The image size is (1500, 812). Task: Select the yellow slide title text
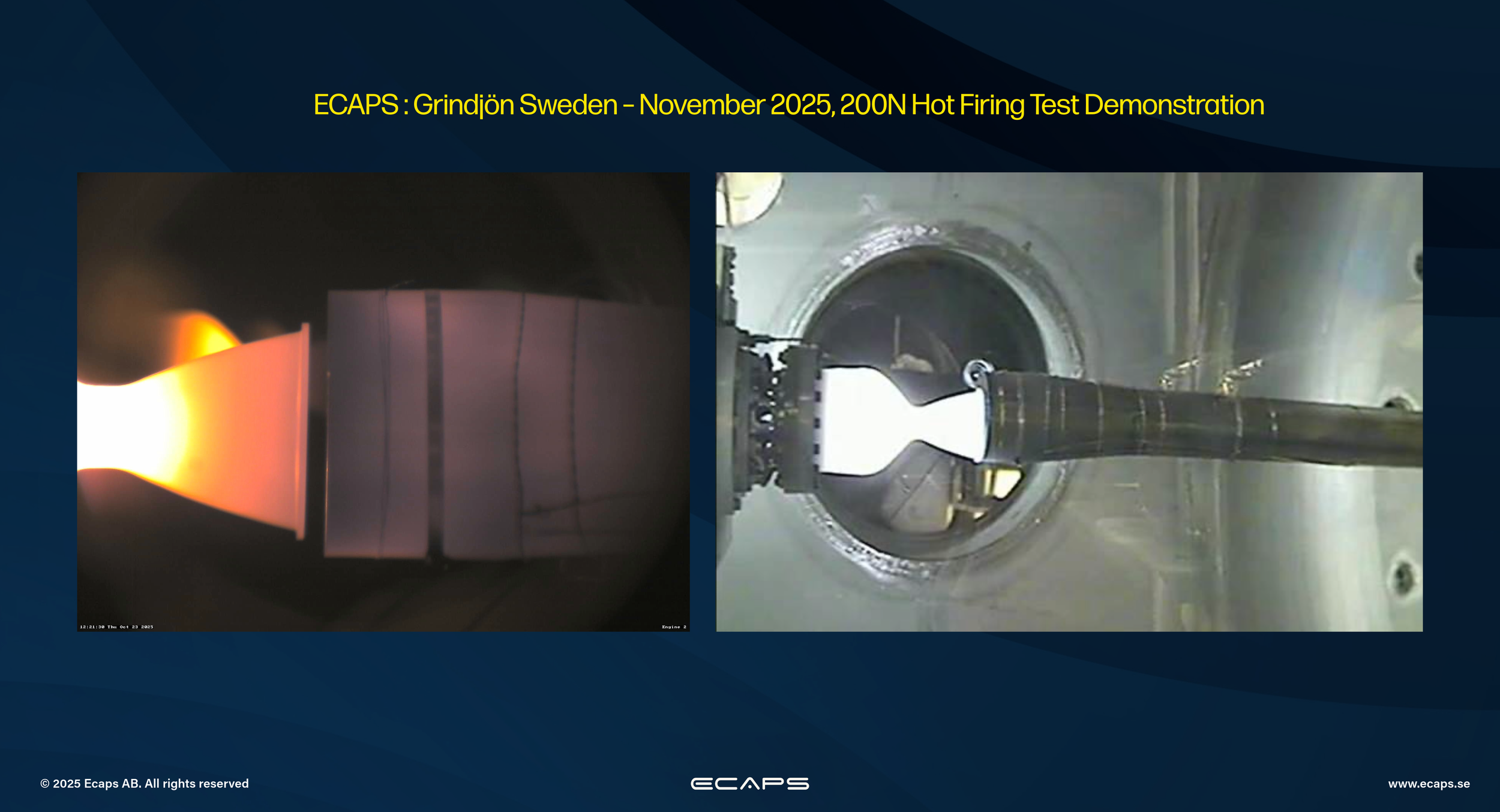788,105
